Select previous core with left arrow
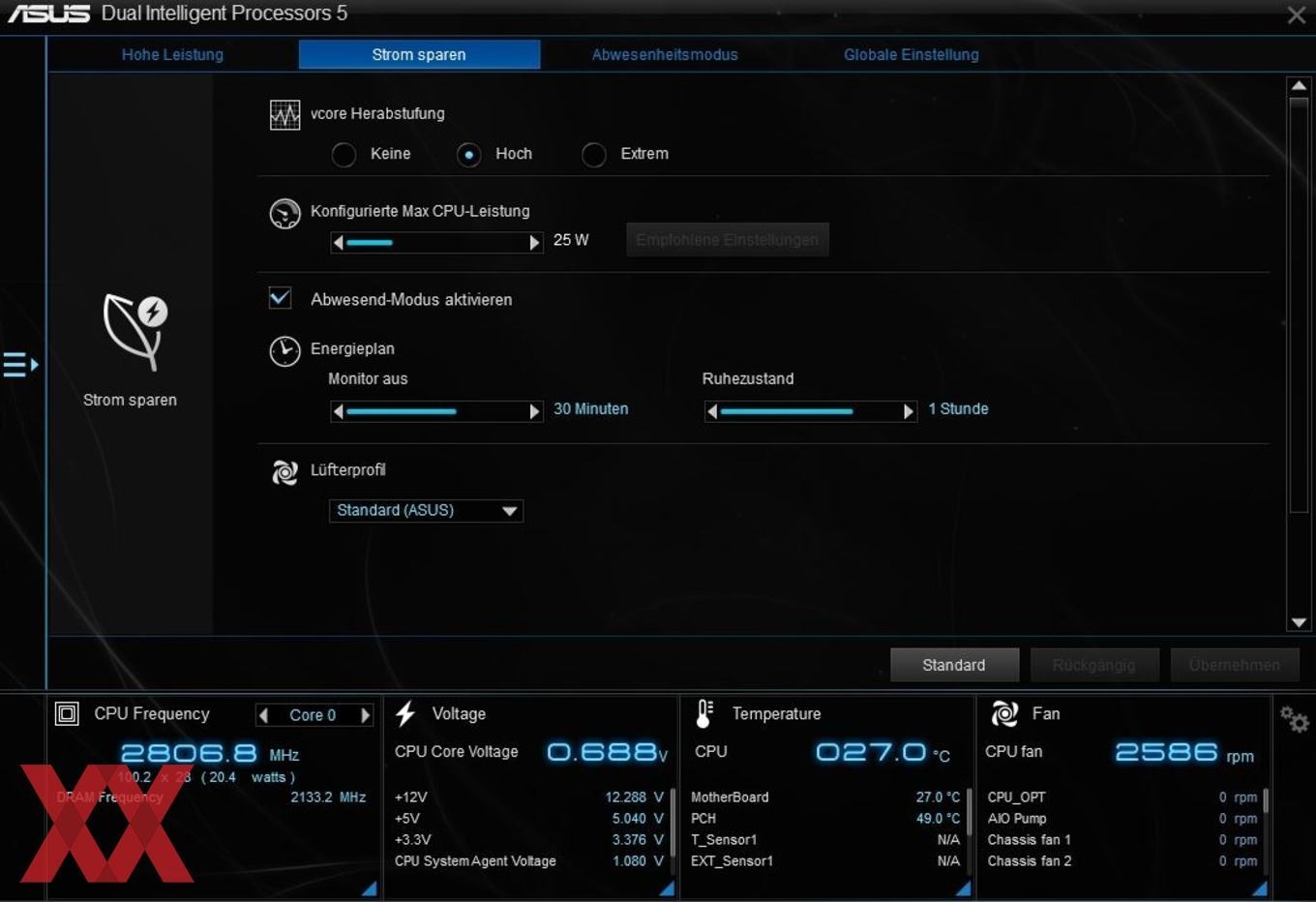1316x902 pixels. tap(263, 715)
